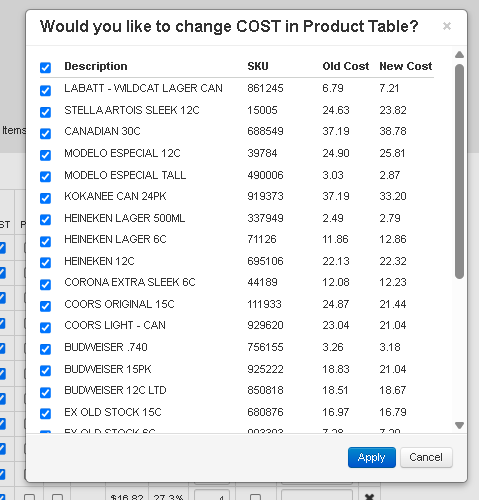Viewport: 479px width, 500px height.
Task: Toggle HEINEKEN LAGER 6C checkbox
Action: [x=45, y=241]
